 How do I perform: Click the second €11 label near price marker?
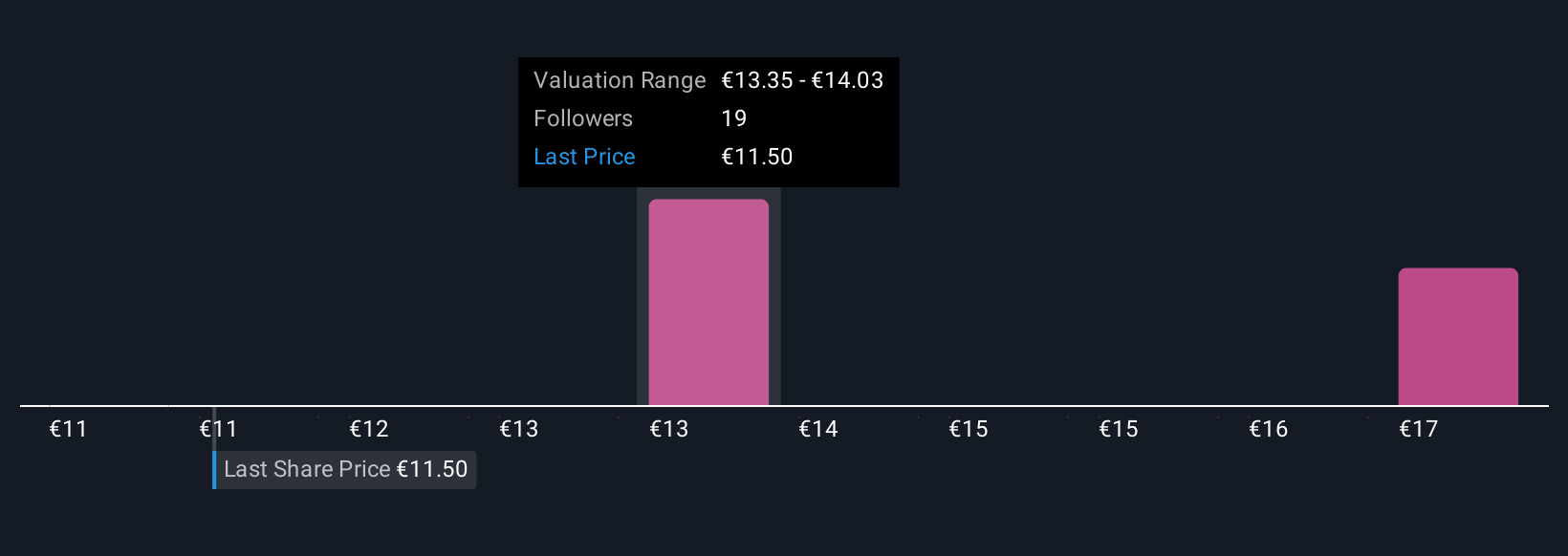(x=219, y=429)
